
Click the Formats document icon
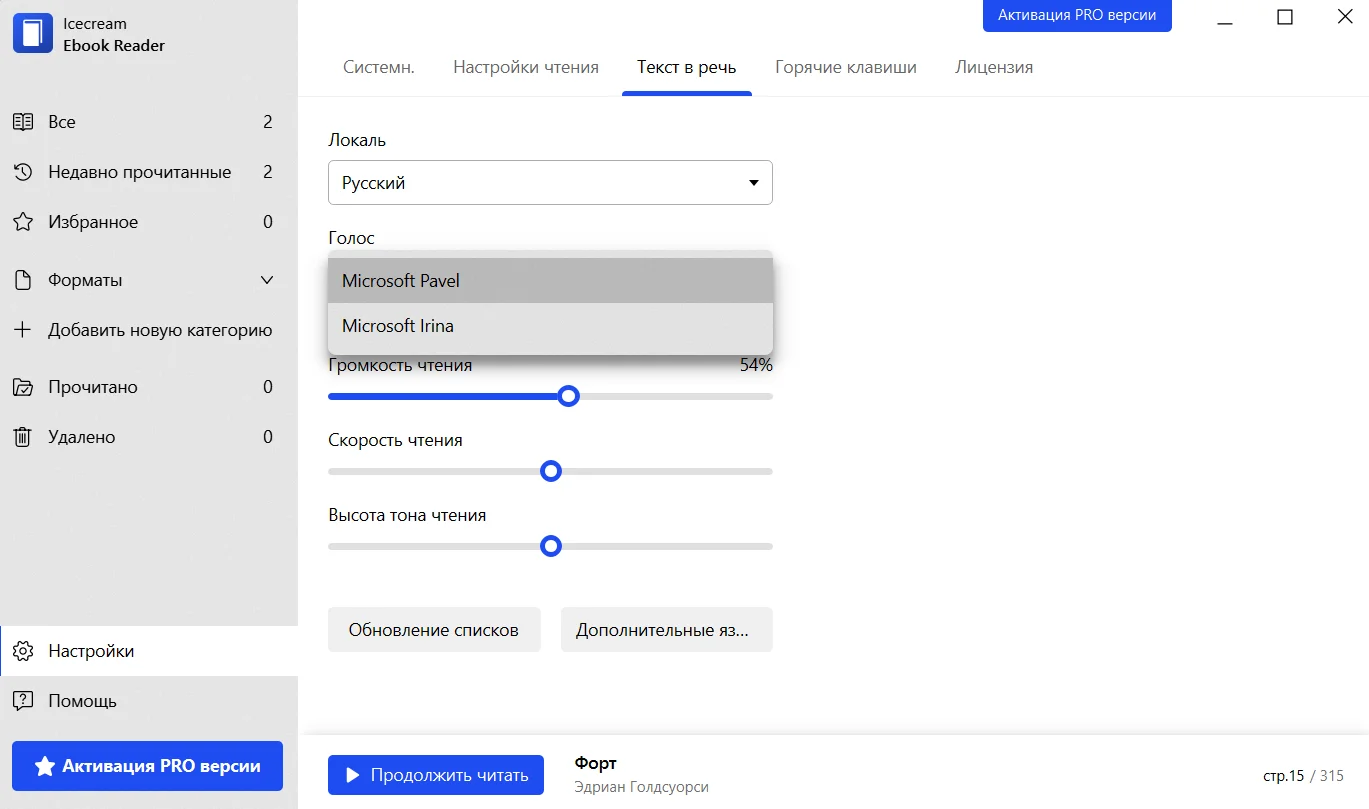[23, 280]
